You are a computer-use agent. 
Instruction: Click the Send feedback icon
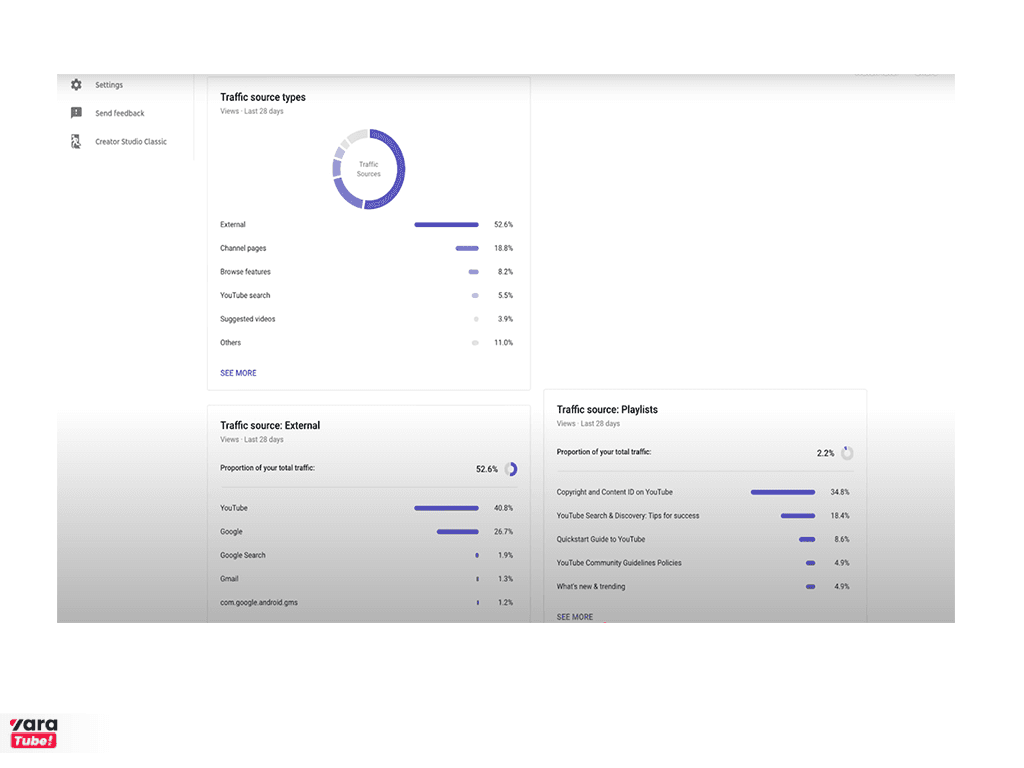click(76, 113)
